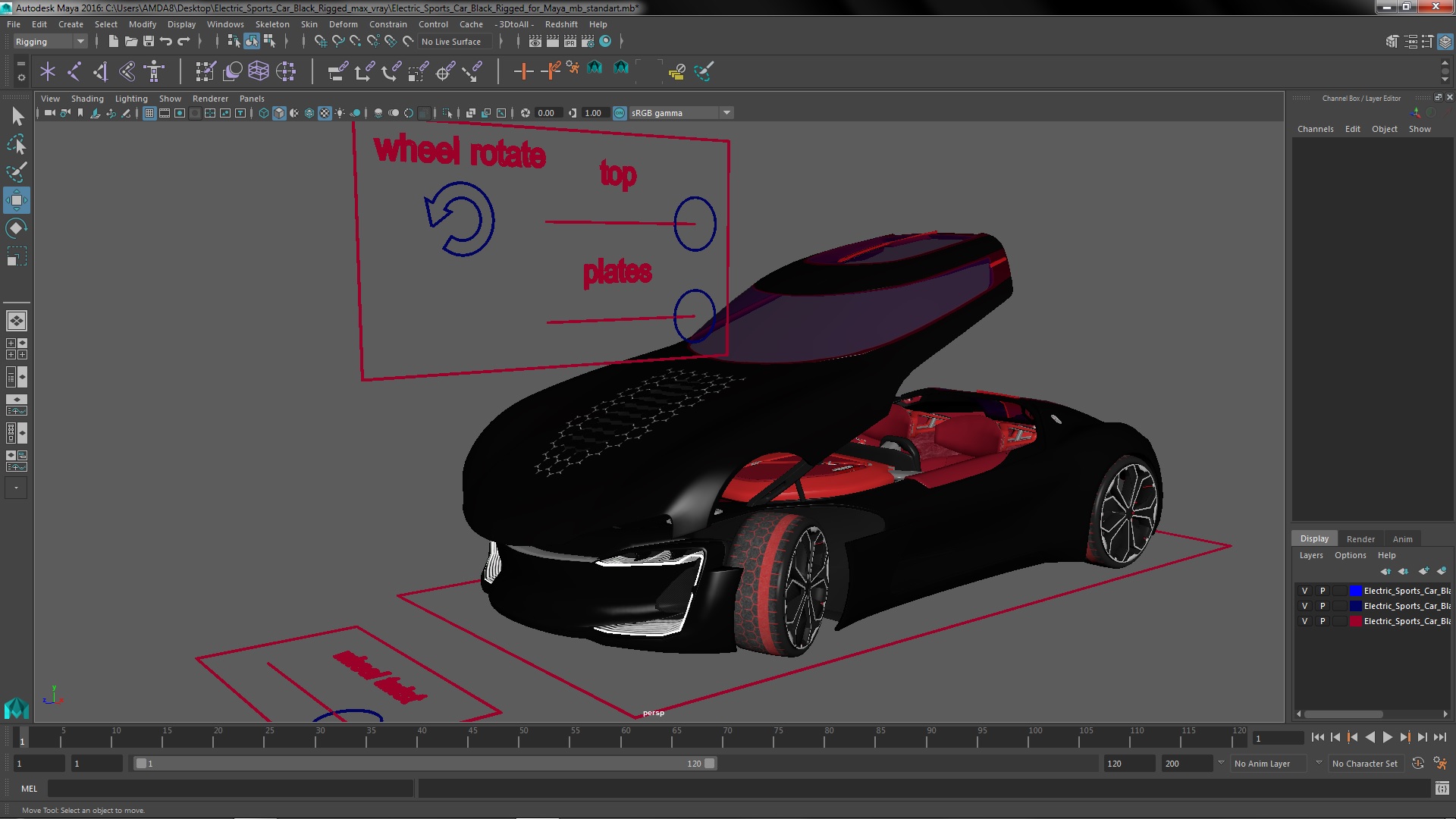
Task: Undo the last action
Action: click(166, 41)
